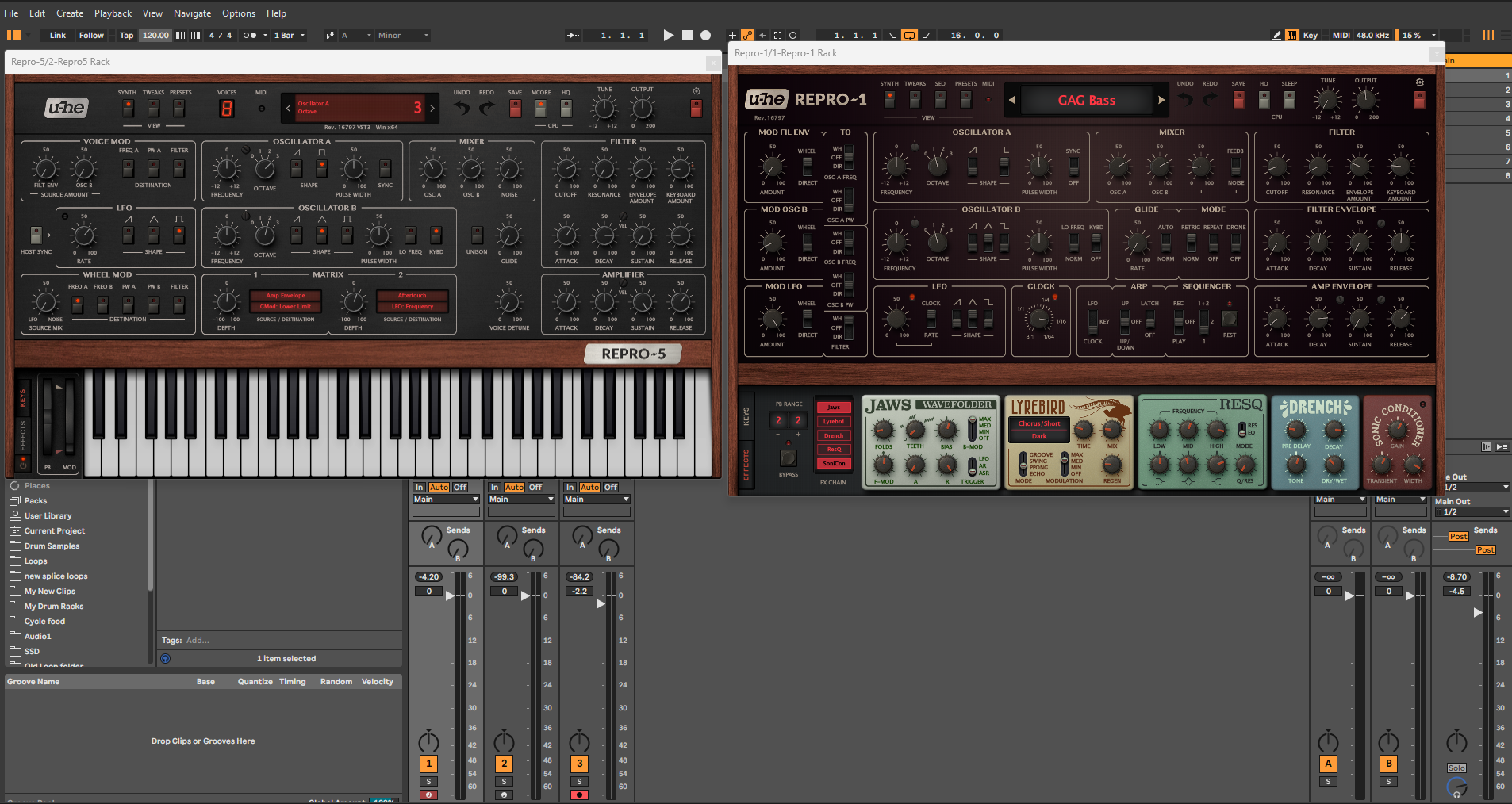The height and width of the screenshot is (804, 1512).
Task: Go to previous preset in Repro-1
Action: tap(1011, 100)
